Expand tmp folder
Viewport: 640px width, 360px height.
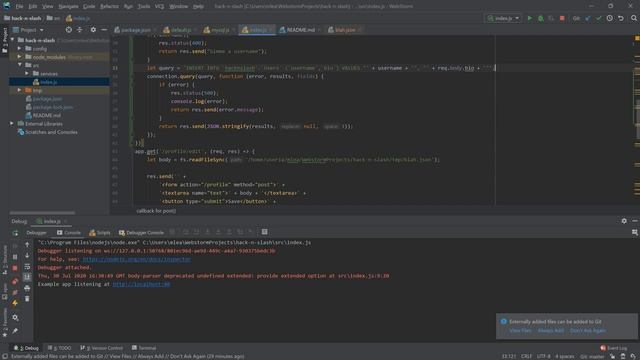click(x=20, y=90)
